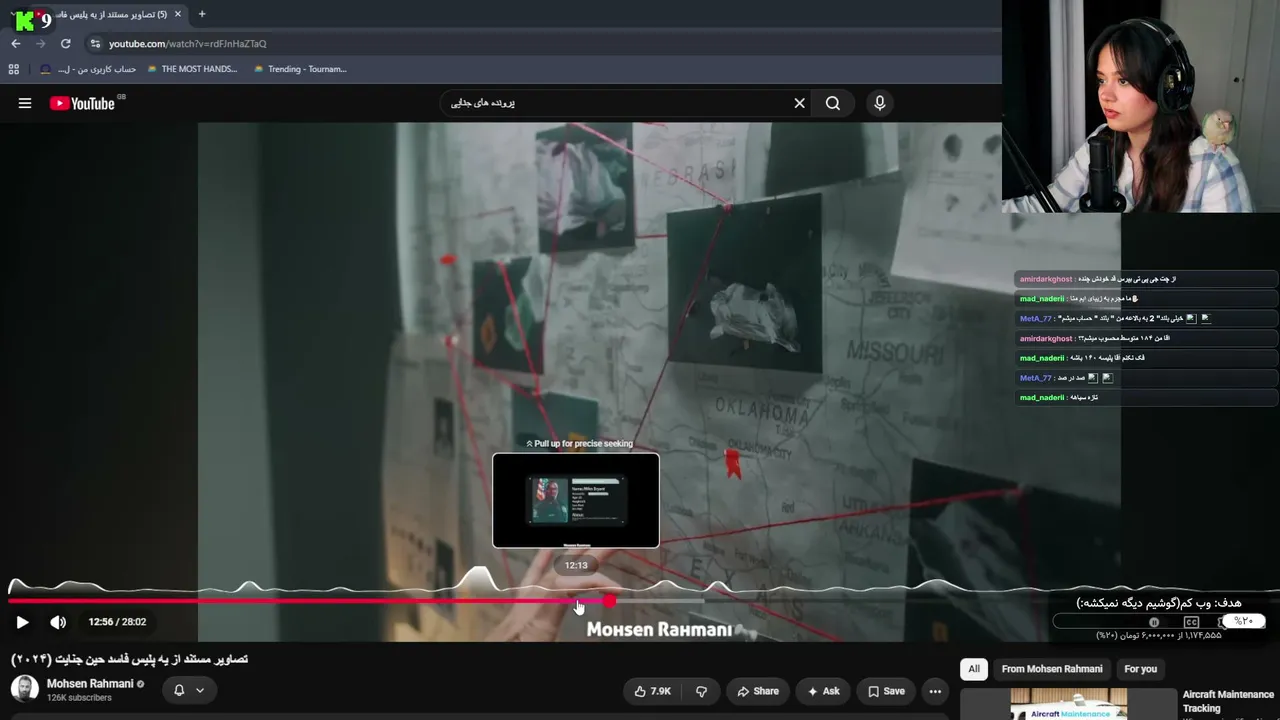The image size is (1280, 720).
Task: Click amirdarkghost's first chat message
Action: tap(1145, 279)
